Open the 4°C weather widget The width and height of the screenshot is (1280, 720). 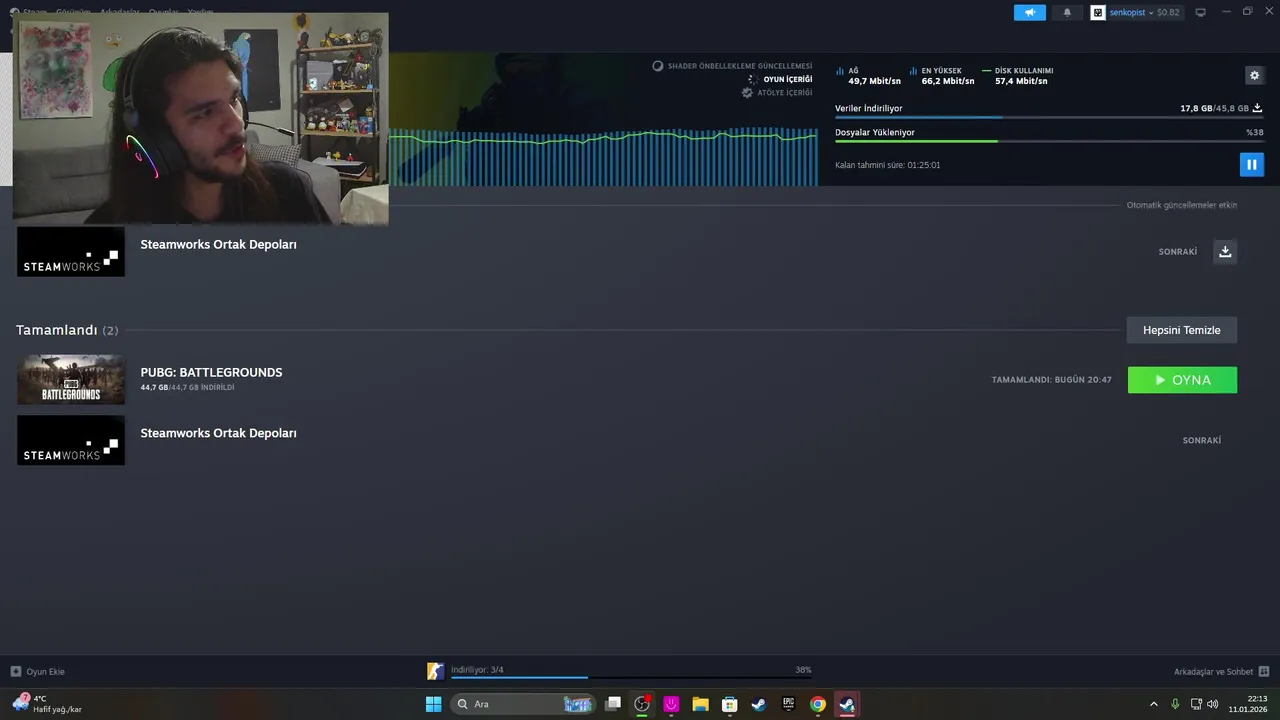pyautogui.click(x=46, y=704)
